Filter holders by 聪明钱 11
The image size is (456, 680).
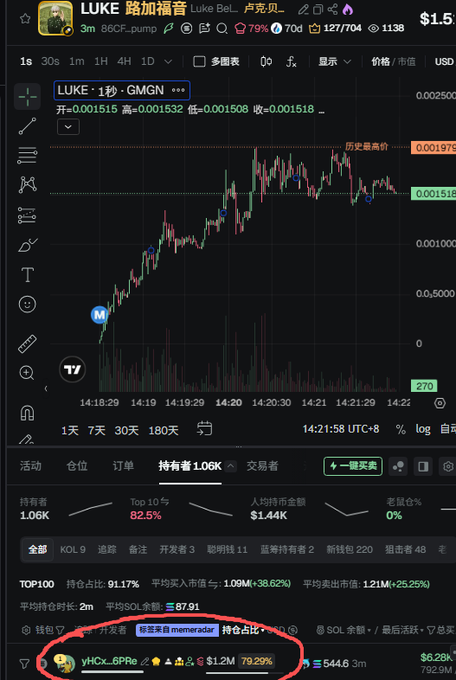tap(227, 550)
